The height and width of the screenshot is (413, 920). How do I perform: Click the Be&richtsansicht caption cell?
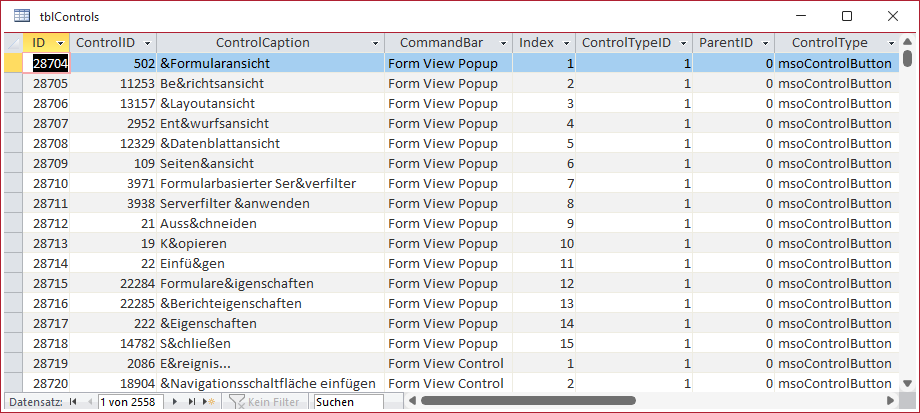click(x=270, y=84)
